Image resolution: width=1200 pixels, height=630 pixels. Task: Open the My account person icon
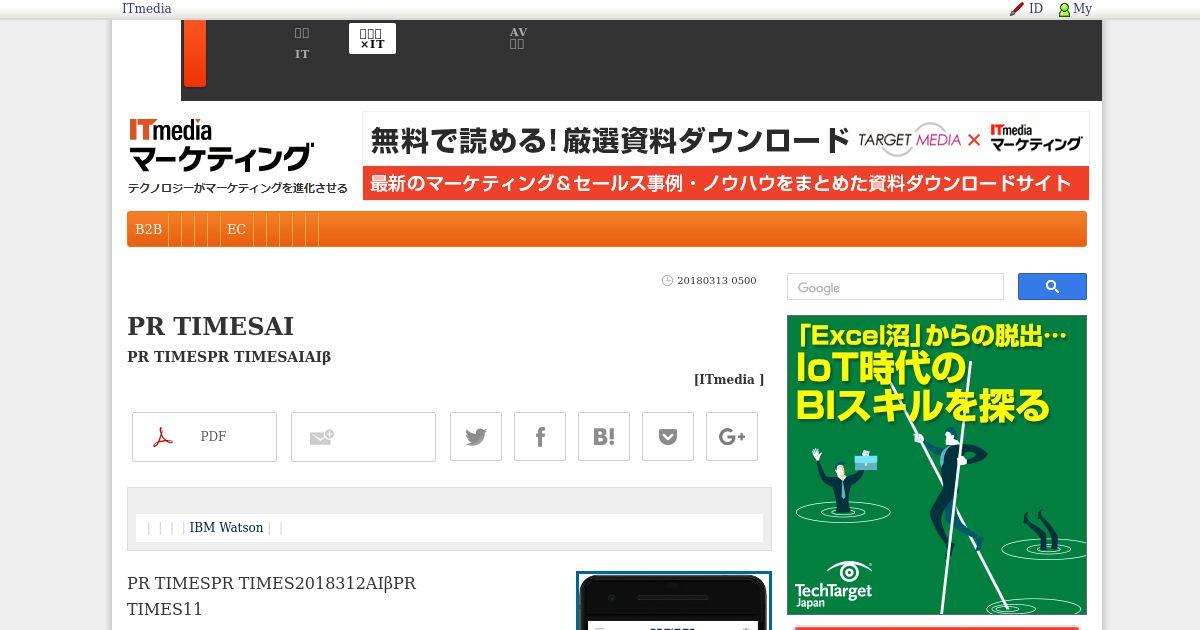[x=1075, y=9]
